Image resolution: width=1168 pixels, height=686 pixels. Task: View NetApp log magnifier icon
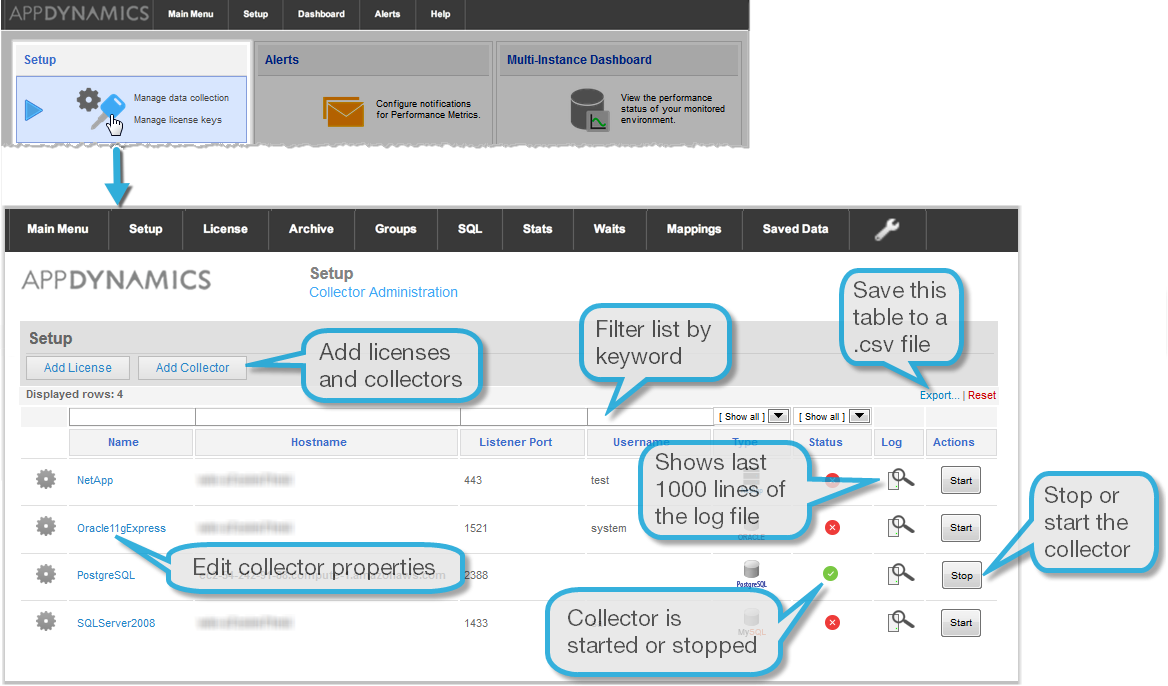coord(901,479)
